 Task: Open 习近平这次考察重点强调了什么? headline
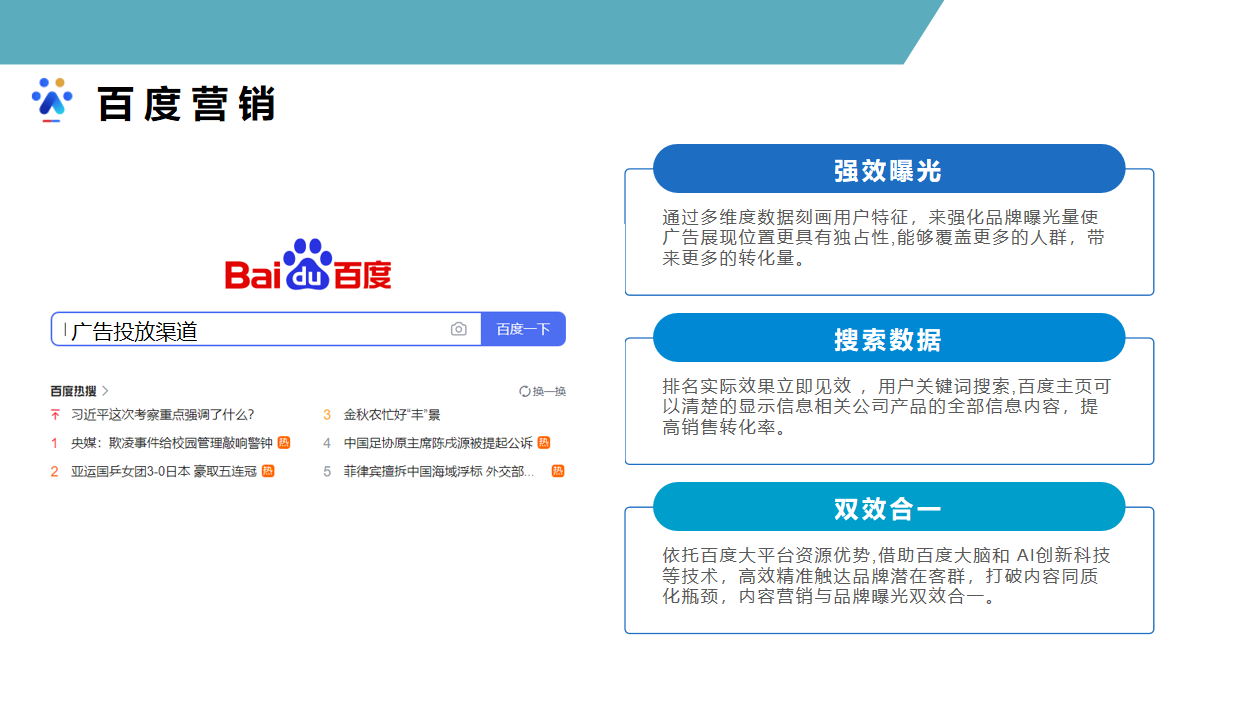pos(162,414)
